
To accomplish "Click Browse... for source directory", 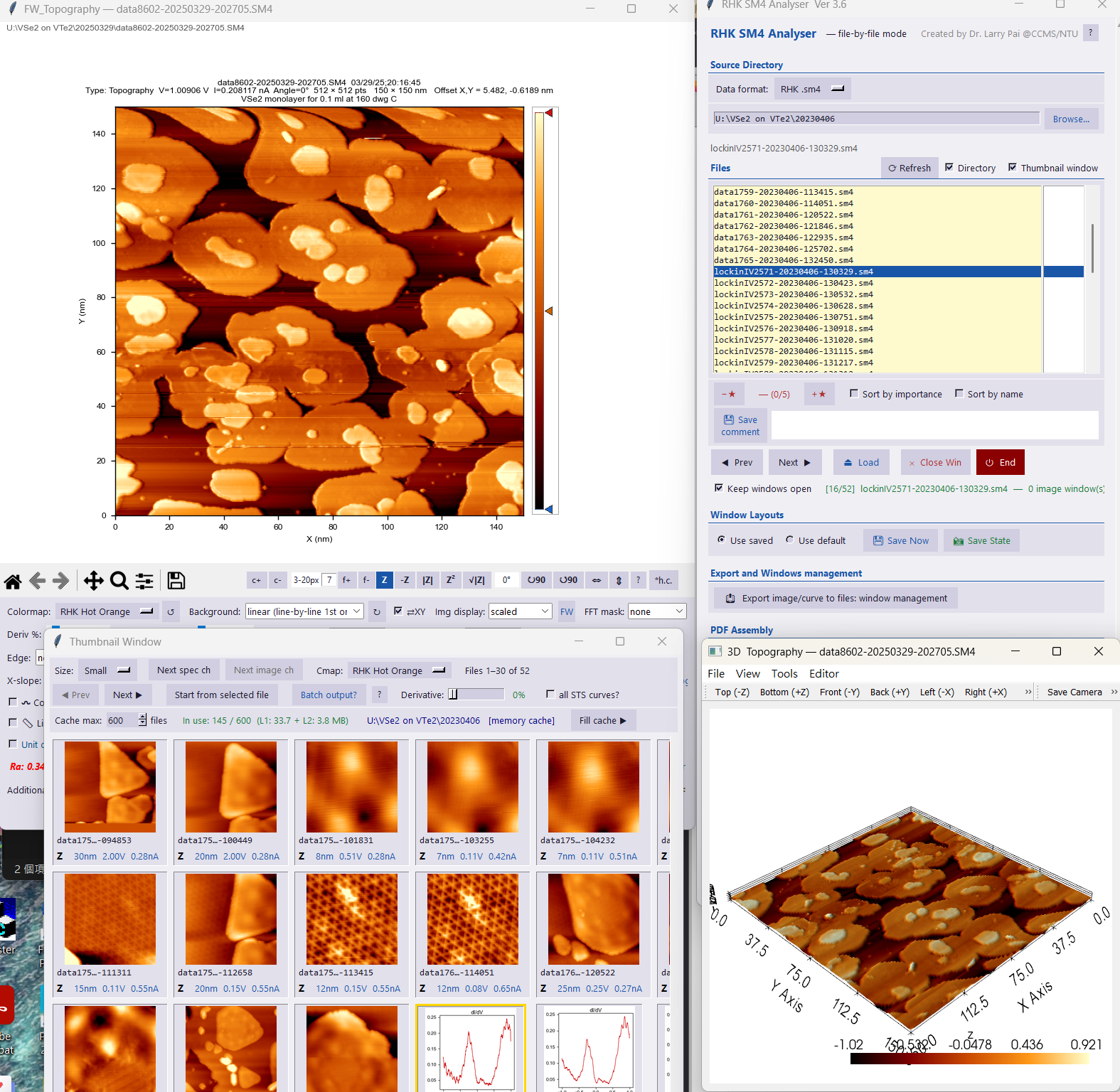I will [x=1071, y=119].
